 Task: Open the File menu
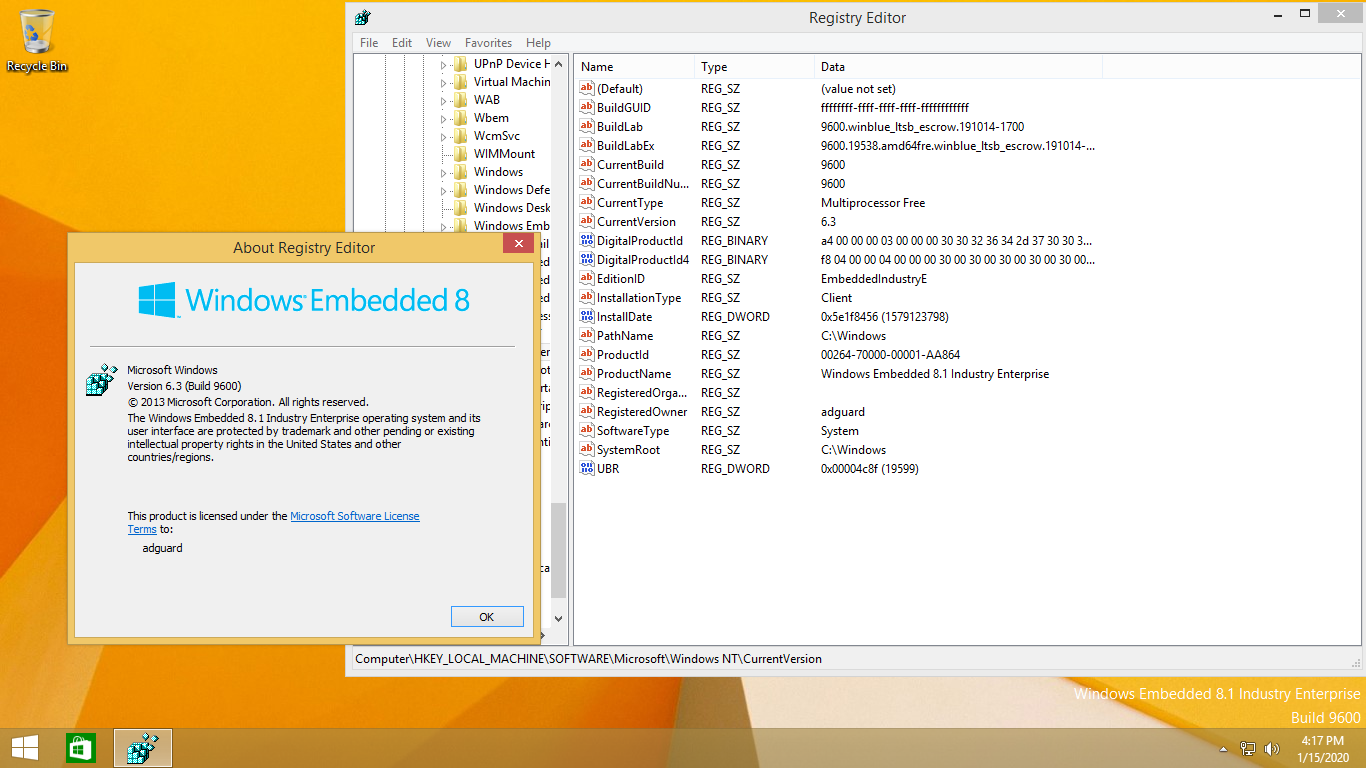click(x=369, y=43)
